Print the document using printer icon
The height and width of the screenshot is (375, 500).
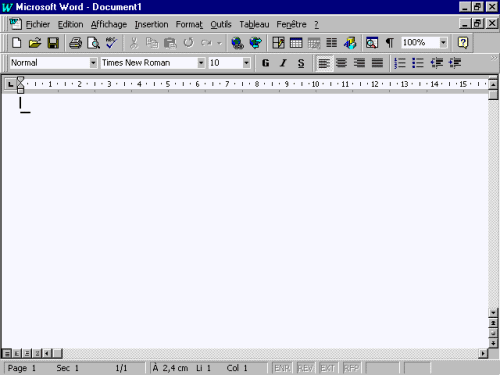tap(76, 43)
